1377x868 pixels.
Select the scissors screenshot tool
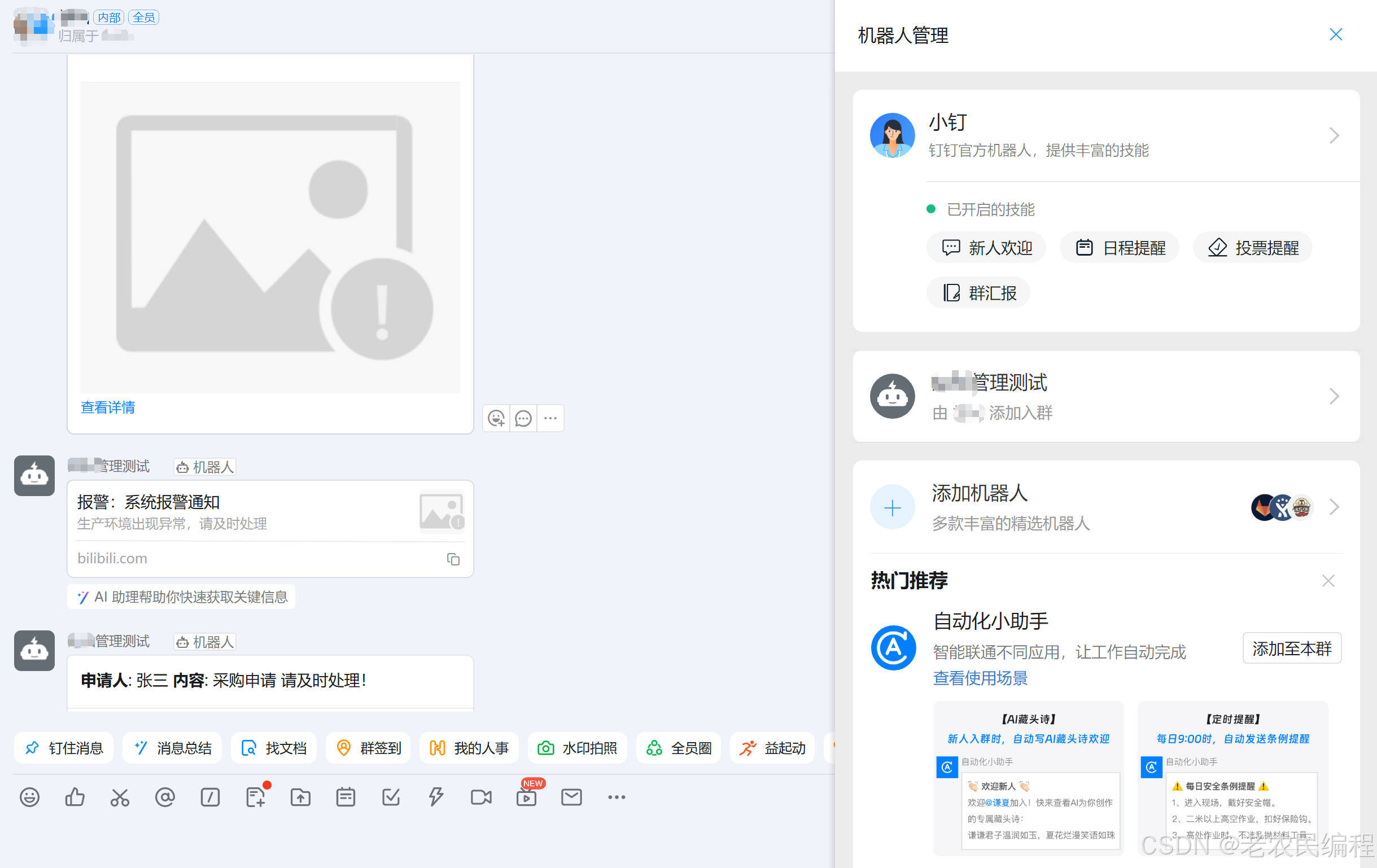point(120,796)
